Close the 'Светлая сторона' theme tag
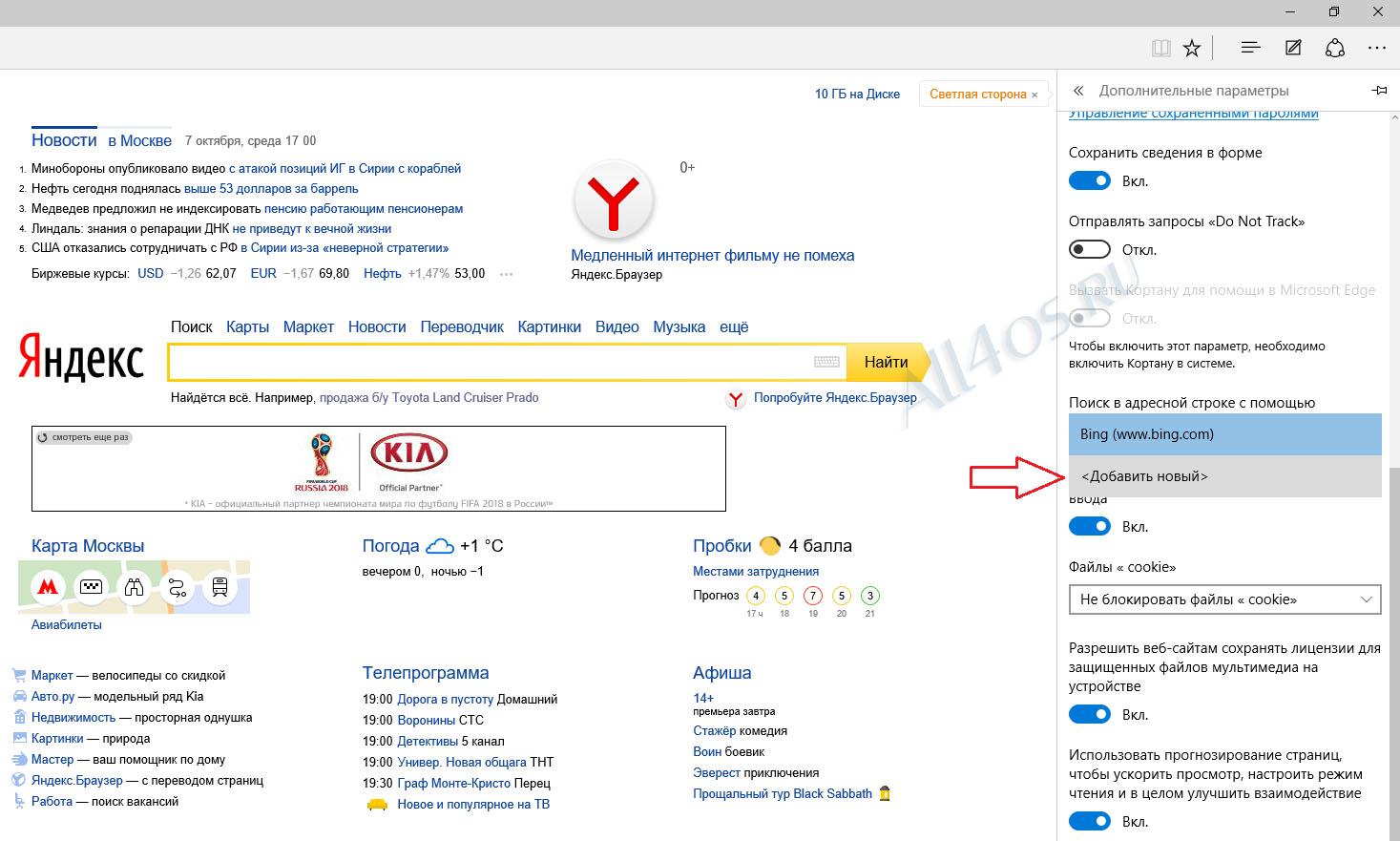The image size is (1400, 841). click(1034, 95)
